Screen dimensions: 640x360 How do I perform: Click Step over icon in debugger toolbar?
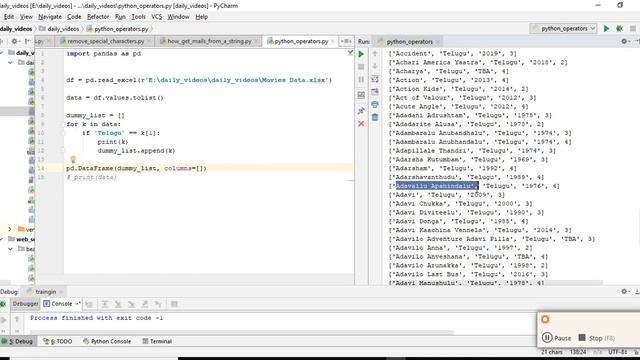coord(104,304)
